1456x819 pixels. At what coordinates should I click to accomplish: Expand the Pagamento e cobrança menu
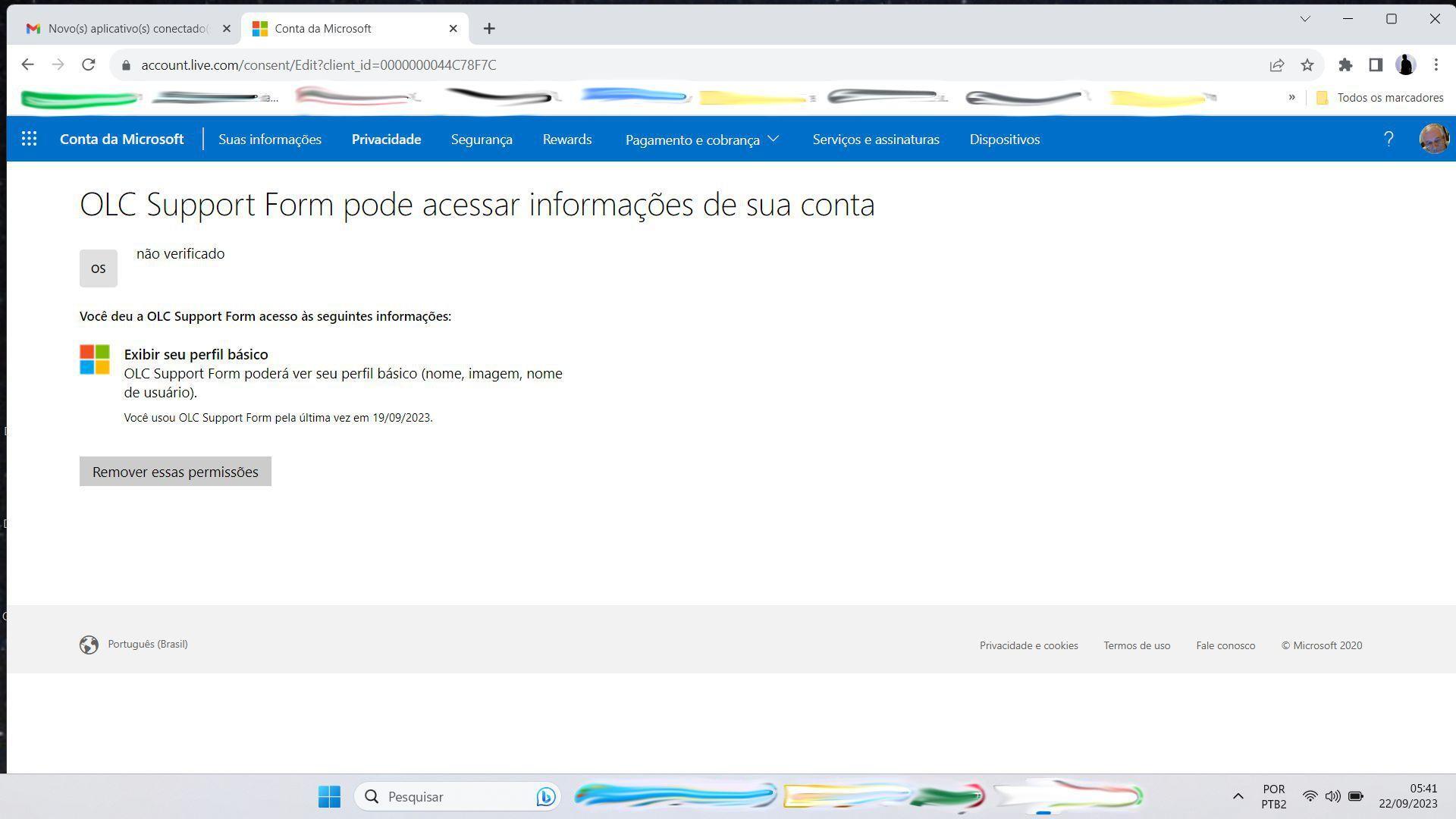[x=702, y=140]
